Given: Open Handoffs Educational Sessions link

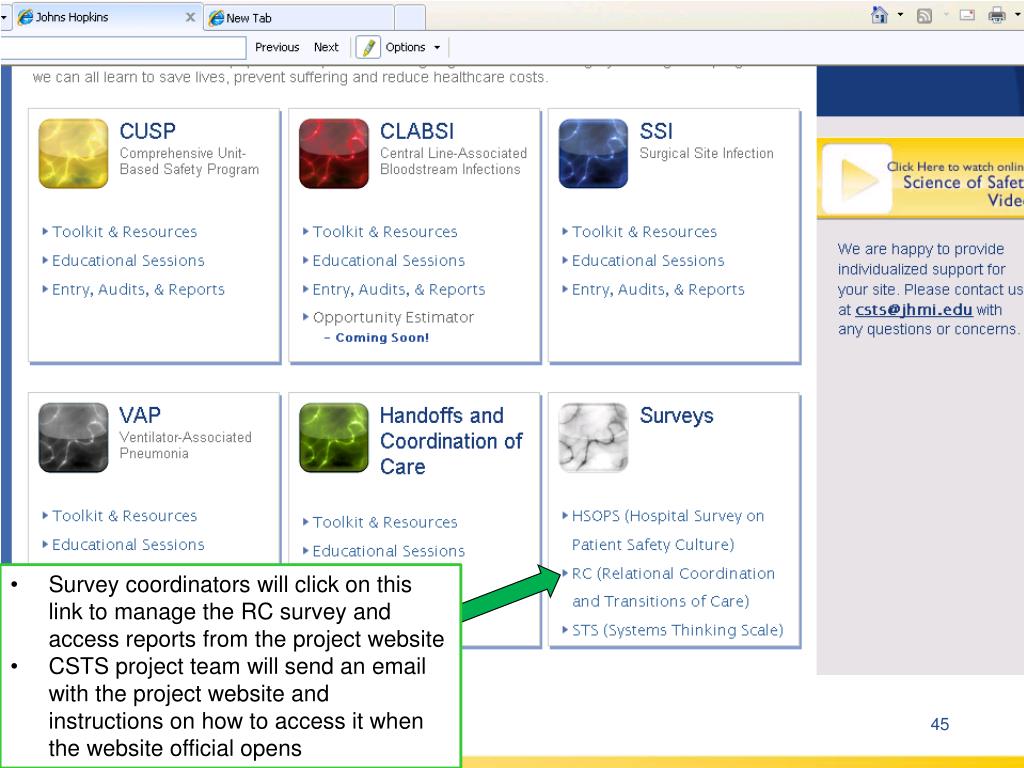Looking at the screenshot, I should coord(389,551).
